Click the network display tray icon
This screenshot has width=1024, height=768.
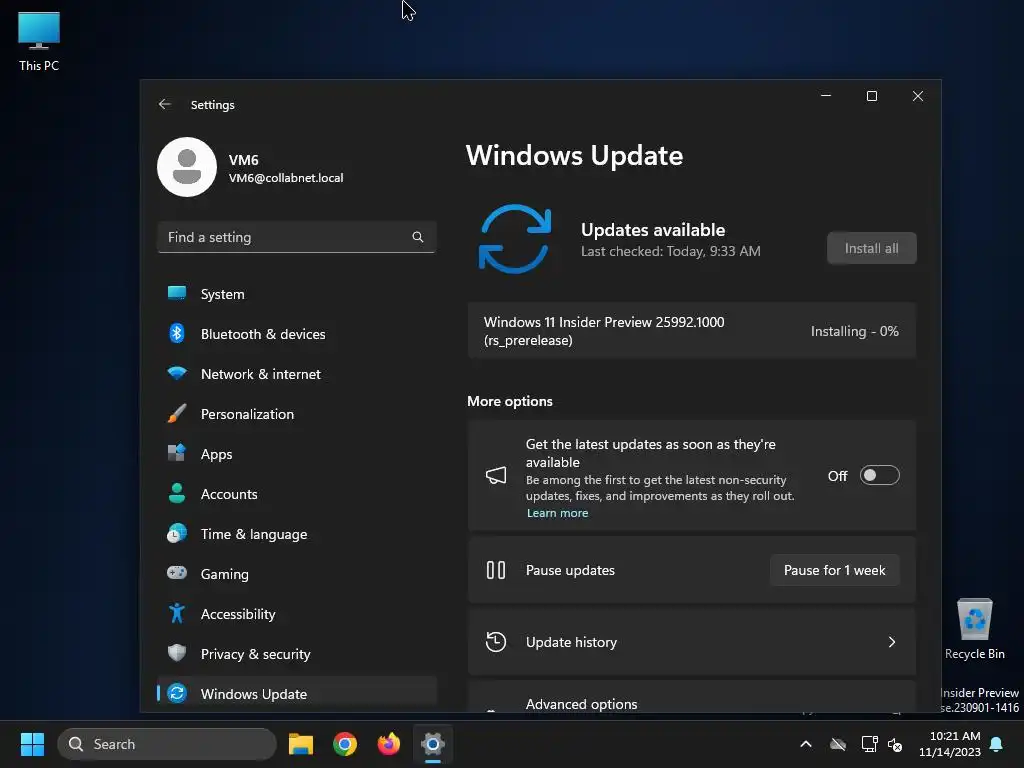tap(869, 744)
